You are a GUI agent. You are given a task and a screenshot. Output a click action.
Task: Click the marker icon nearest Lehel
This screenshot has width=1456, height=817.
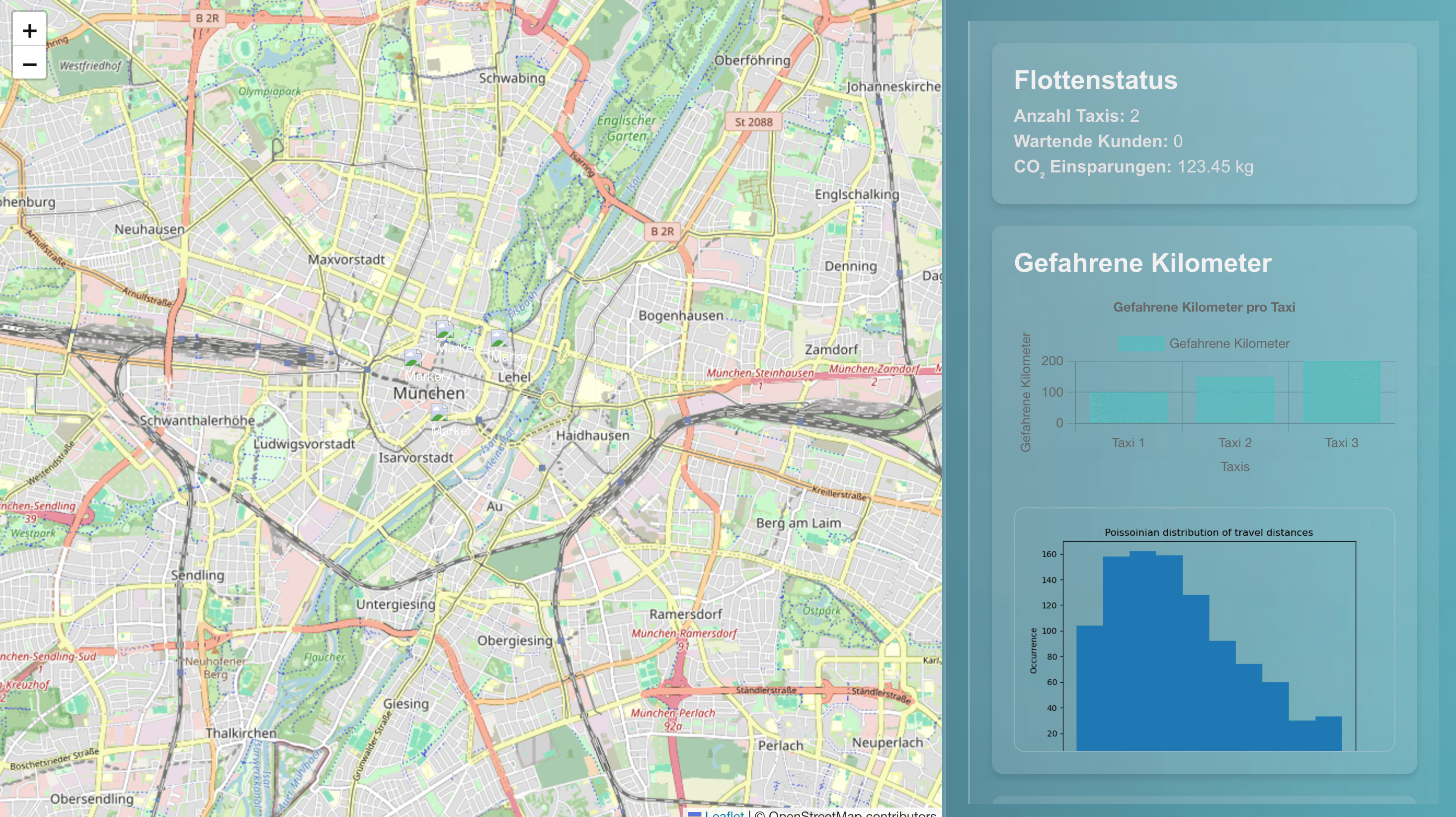pos(499,338)
